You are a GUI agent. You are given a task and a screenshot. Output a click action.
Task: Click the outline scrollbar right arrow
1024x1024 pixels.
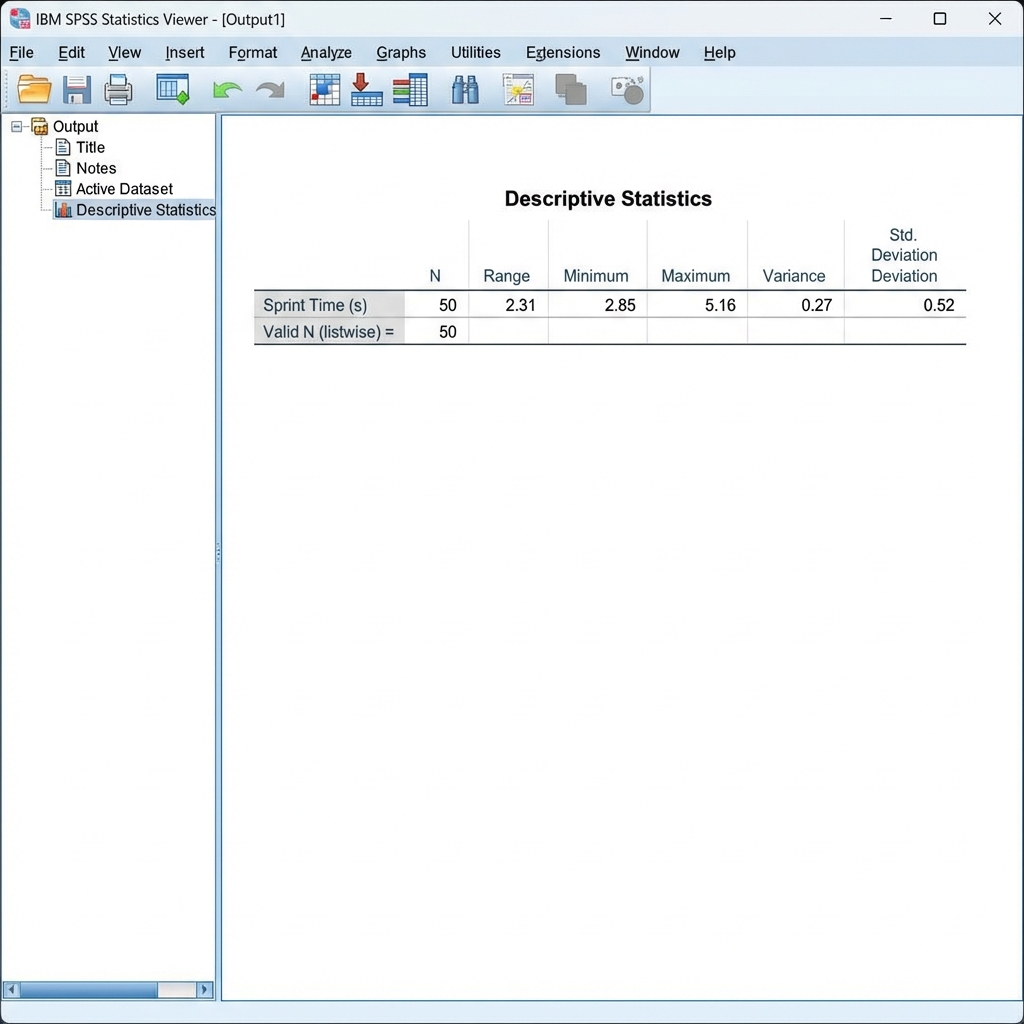tap(205, 990)
